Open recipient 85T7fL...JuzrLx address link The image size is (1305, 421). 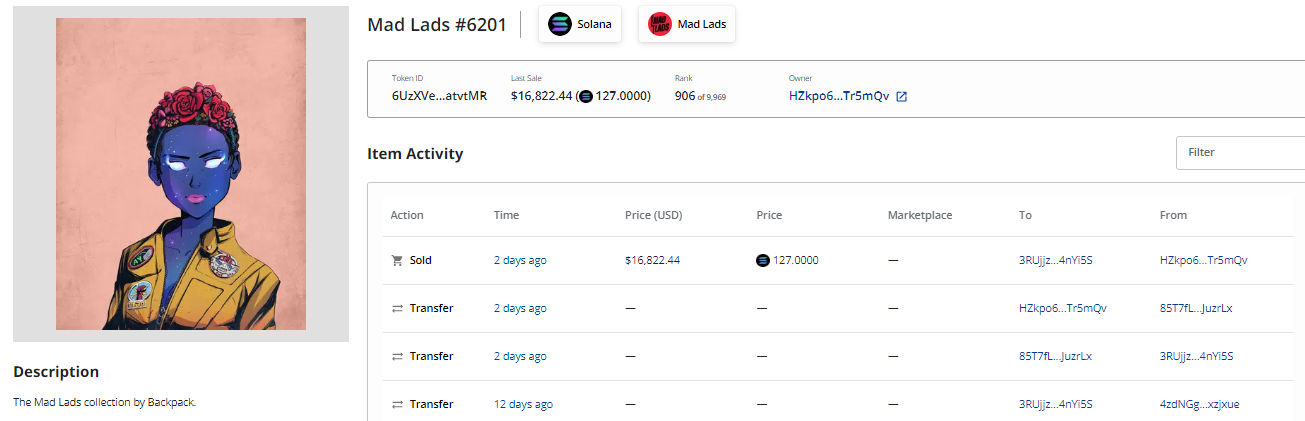point(1056,356)
